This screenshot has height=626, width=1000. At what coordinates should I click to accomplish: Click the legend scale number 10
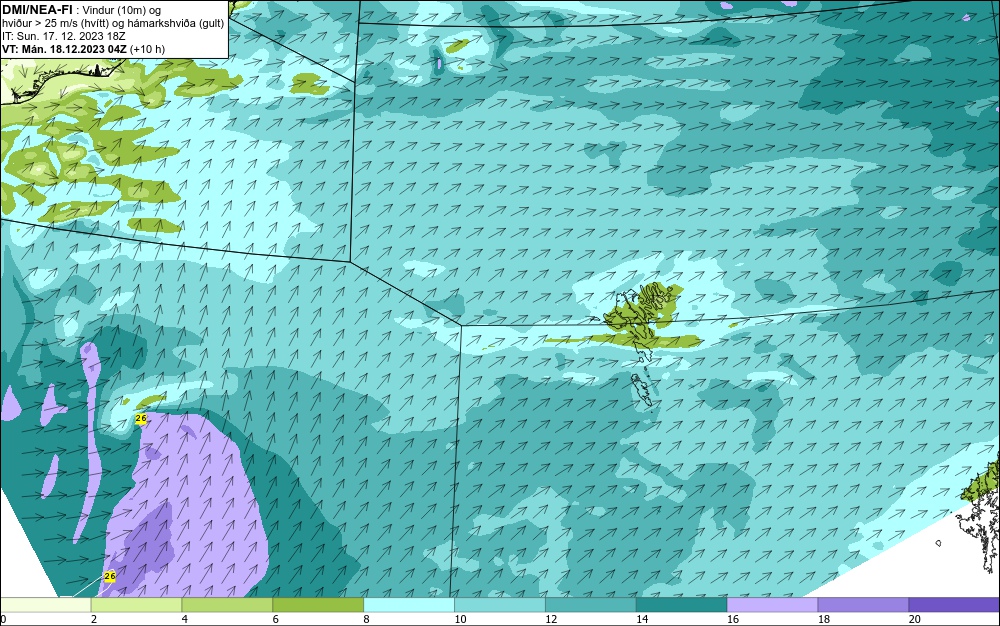[x=460, y=619]
